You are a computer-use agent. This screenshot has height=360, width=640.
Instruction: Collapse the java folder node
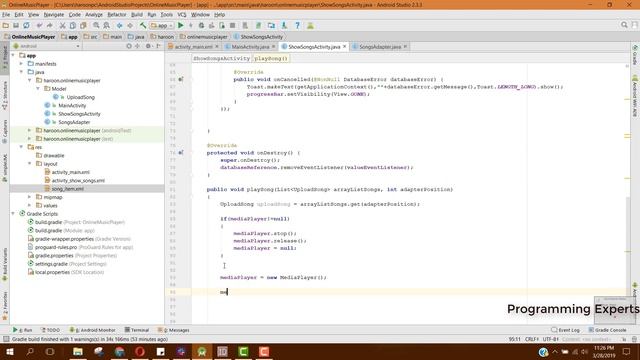pos(21,72)
